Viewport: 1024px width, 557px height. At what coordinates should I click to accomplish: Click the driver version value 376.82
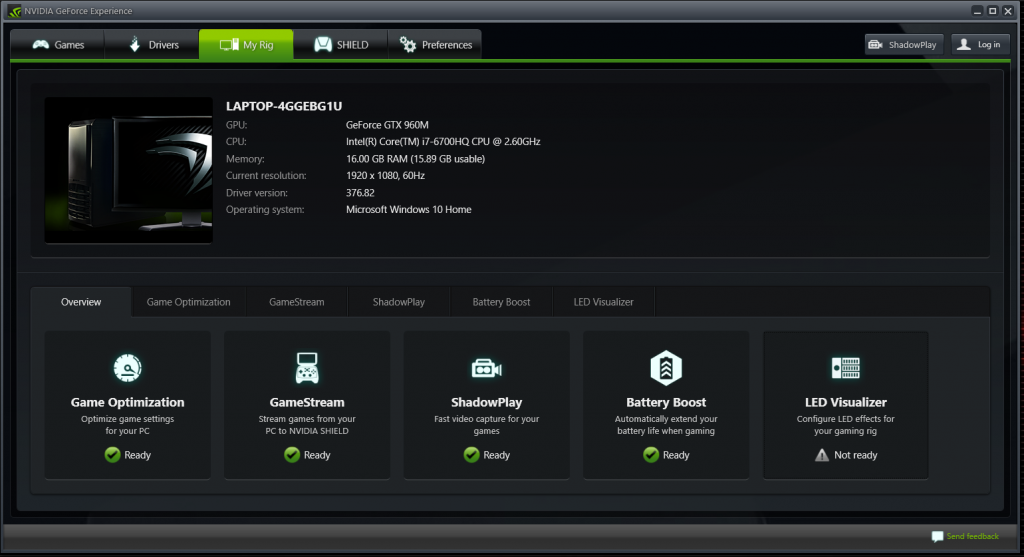[360, 193]
